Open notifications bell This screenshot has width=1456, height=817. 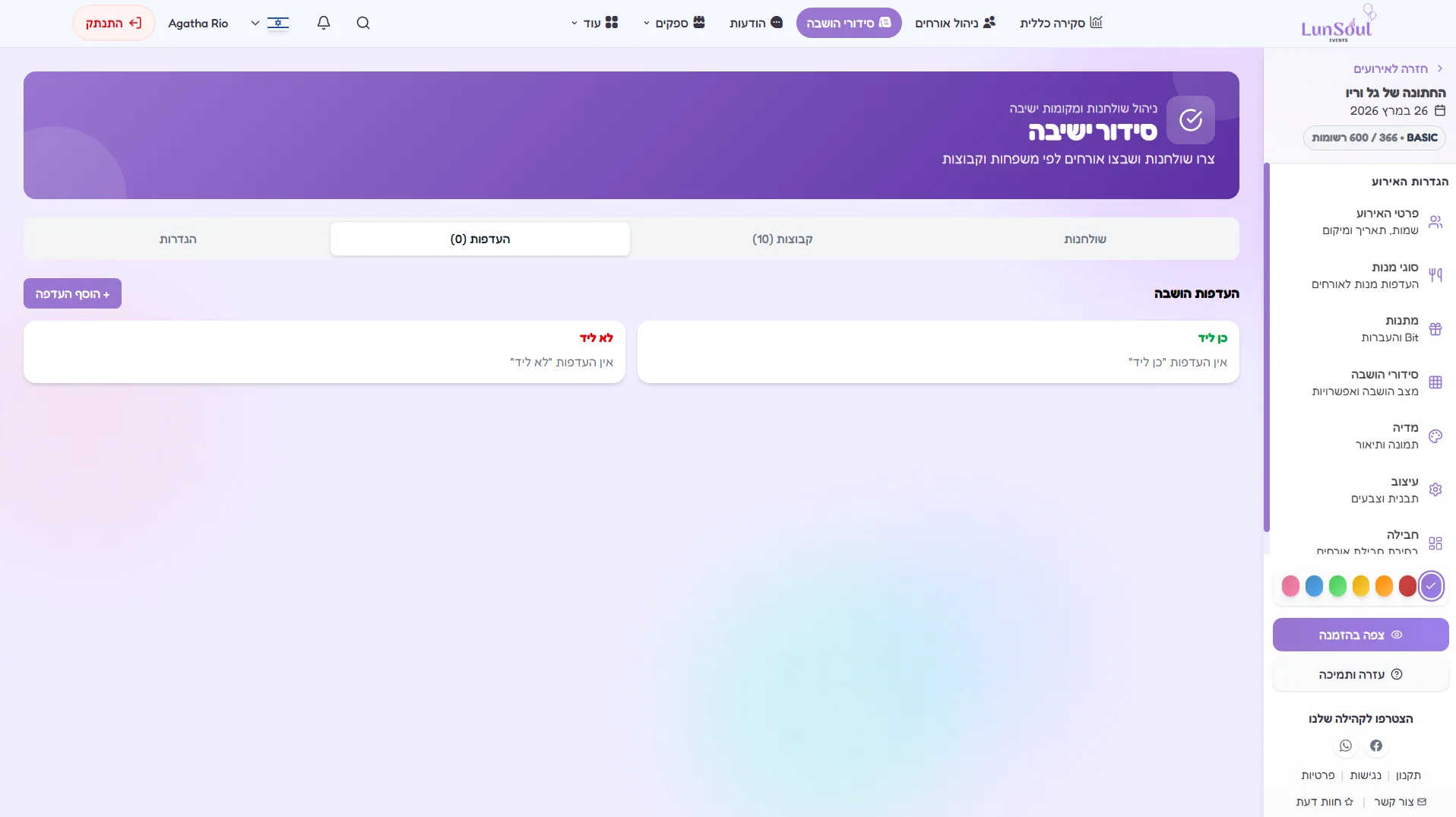[324, 23]
